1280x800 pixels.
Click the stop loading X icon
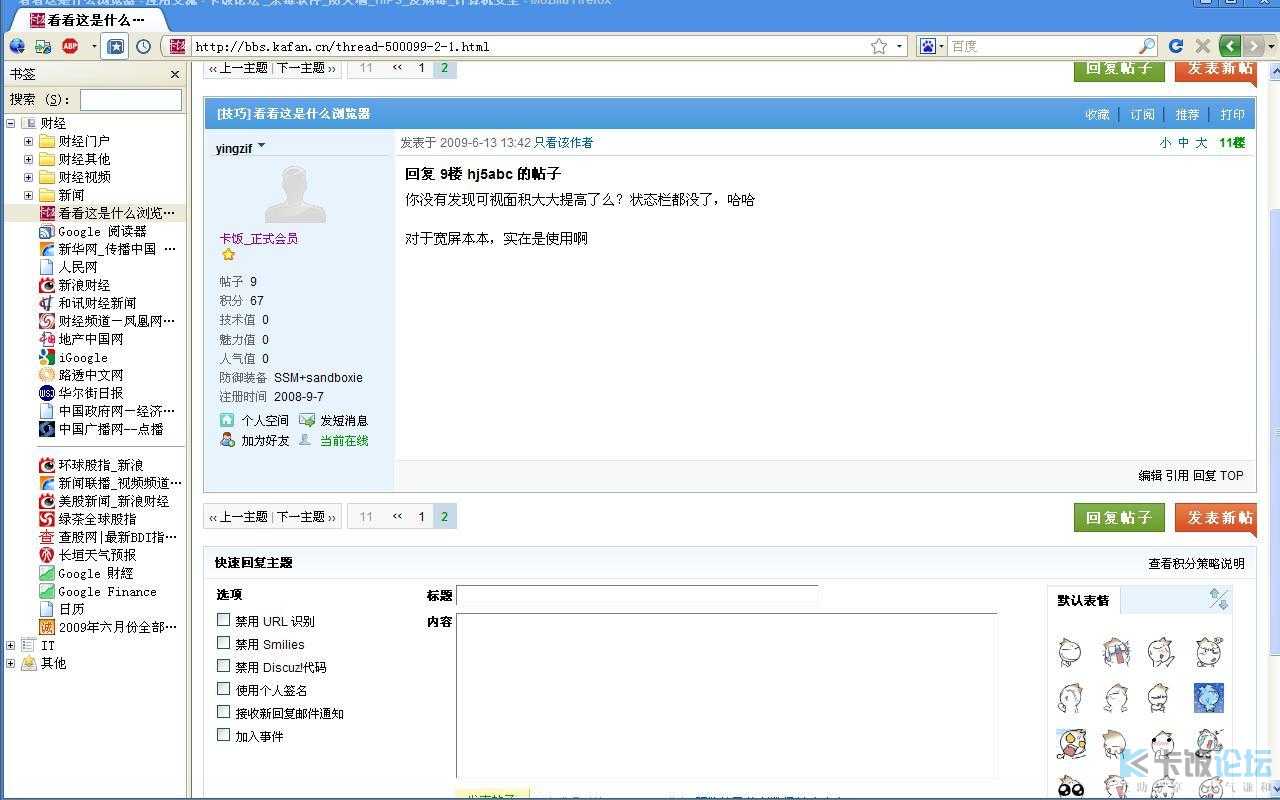[x=1202, y=46]
